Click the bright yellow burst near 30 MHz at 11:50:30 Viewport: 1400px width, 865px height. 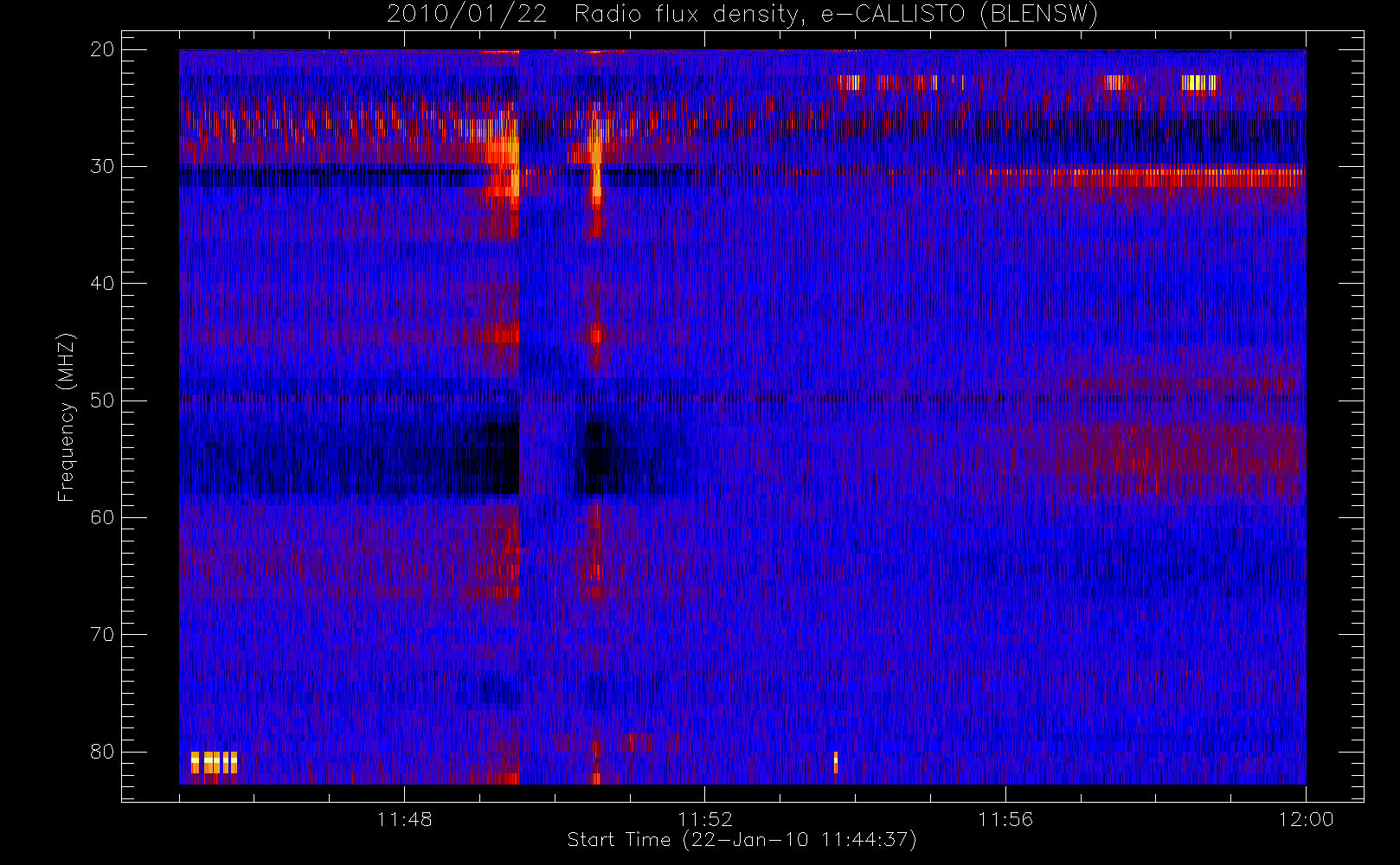596,169
